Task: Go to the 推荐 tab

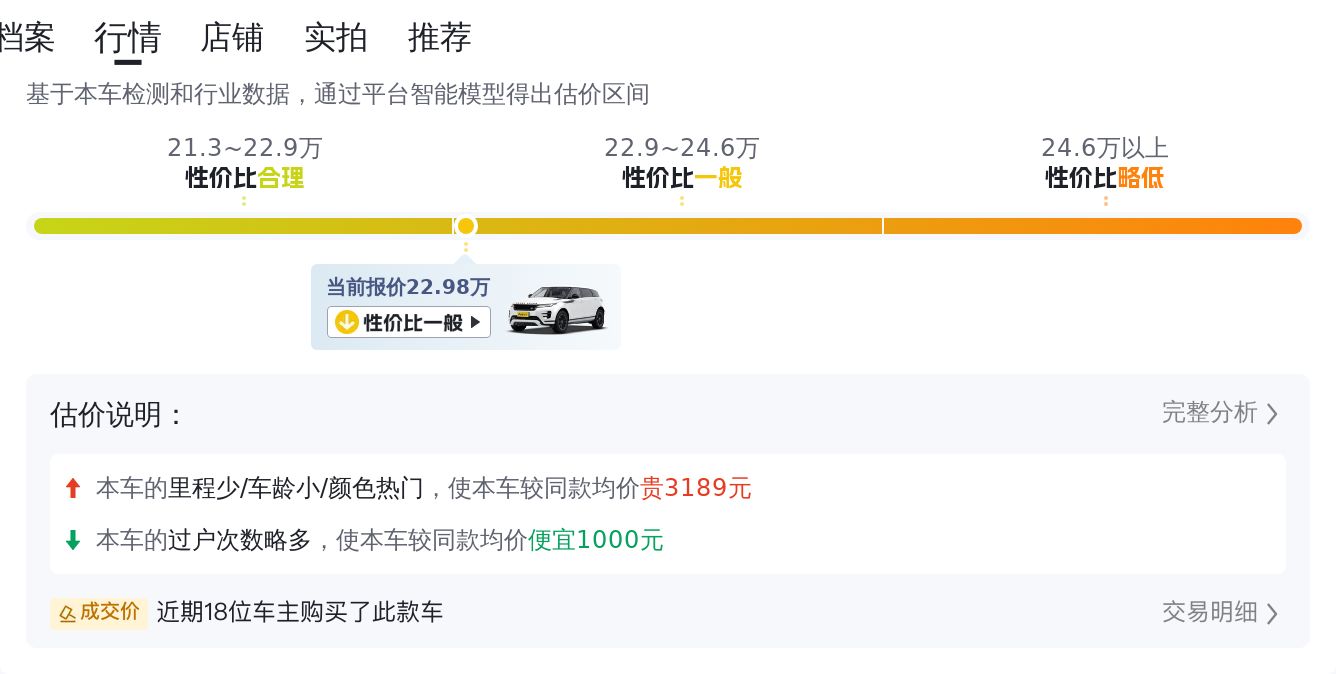Action: (x=440, y=38)
